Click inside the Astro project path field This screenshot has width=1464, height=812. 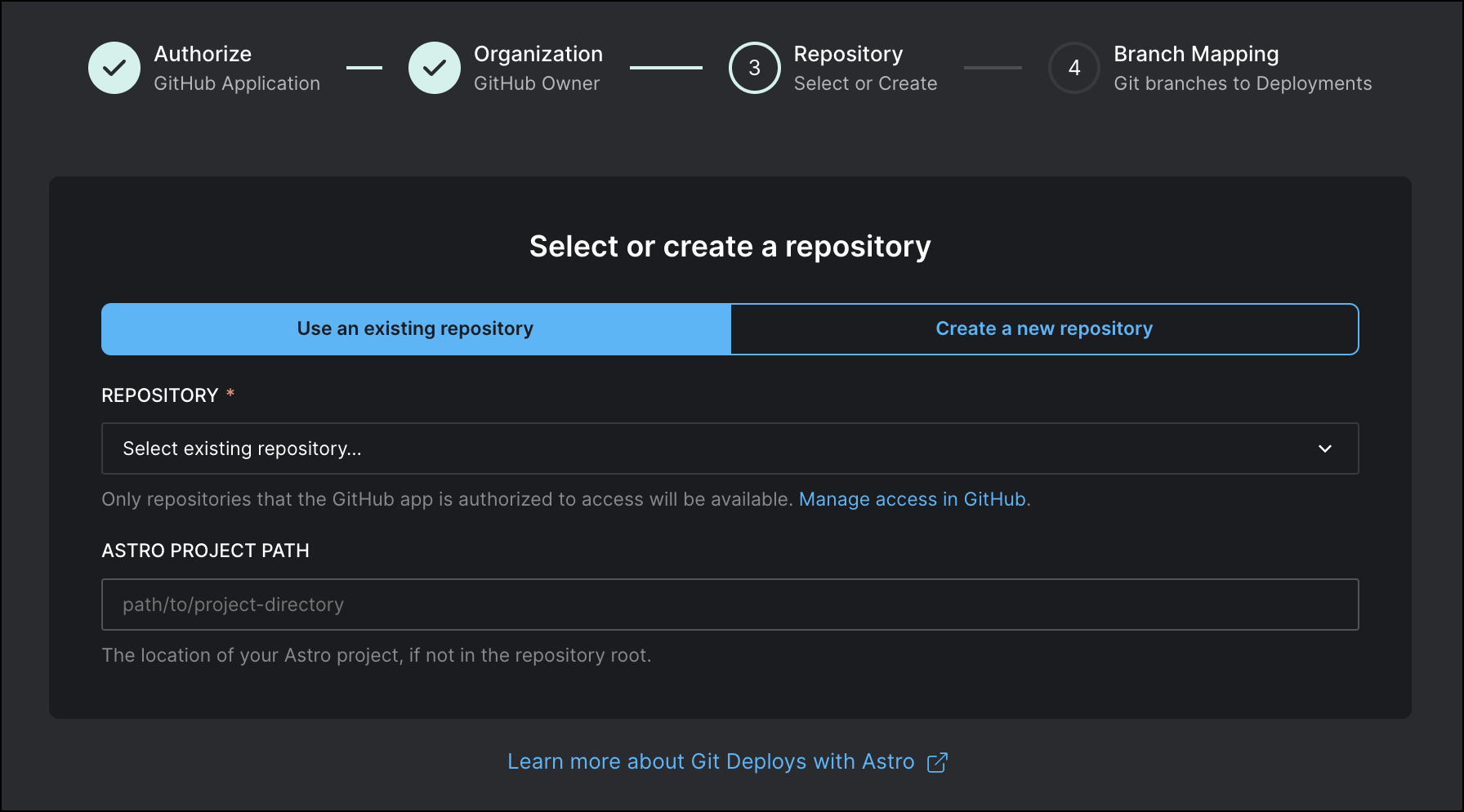click(x=730, y=605)
